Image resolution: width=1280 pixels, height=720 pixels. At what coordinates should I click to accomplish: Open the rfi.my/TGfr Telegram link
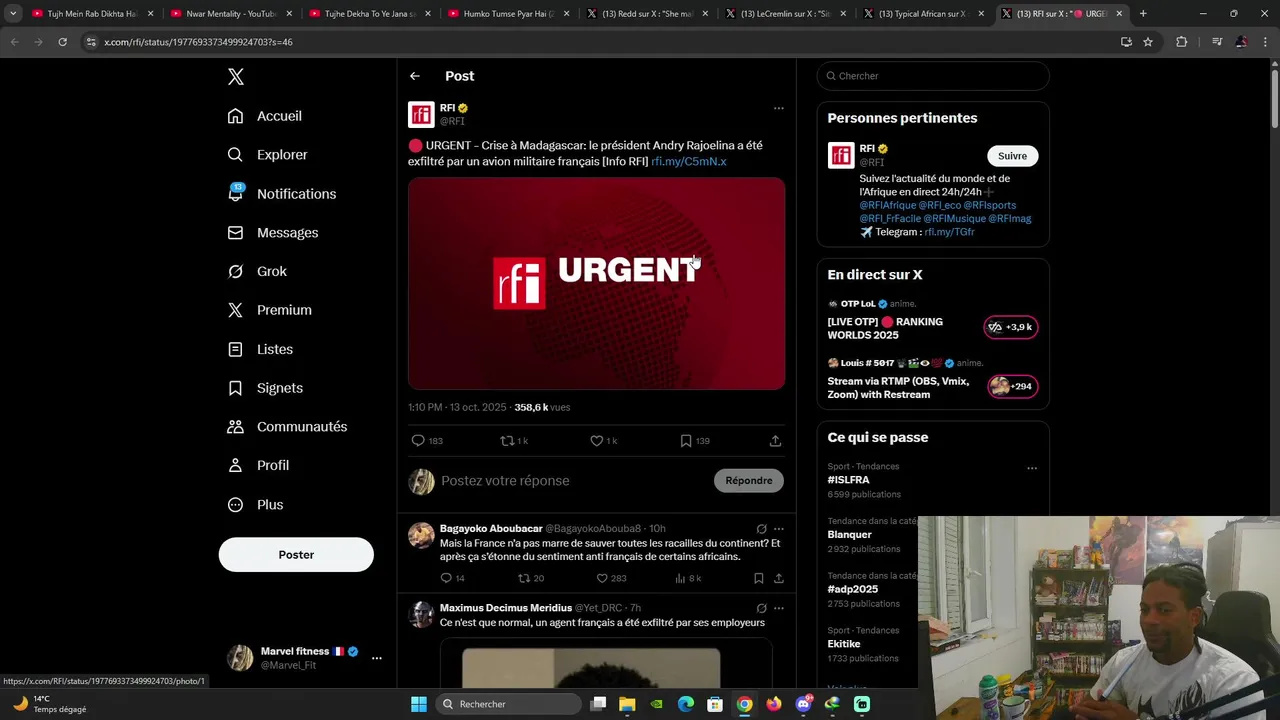[x=949, y=232]
